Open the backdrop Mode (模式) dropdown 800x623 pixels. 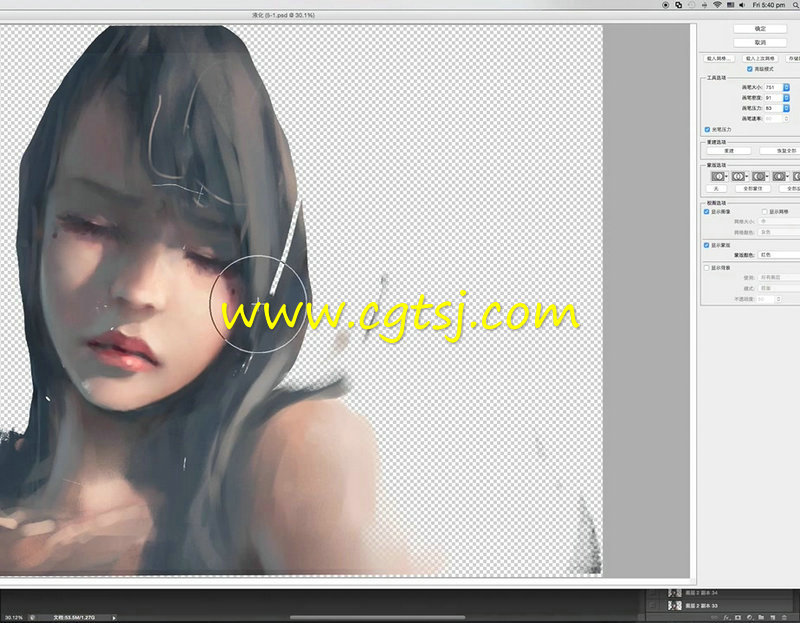(779, 288)
